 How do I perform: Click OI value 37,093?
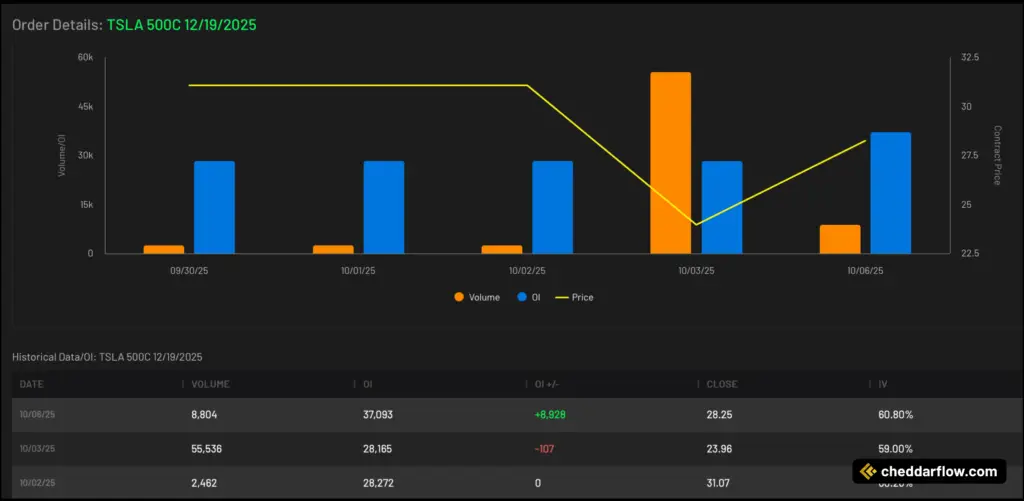pos(378,415)
